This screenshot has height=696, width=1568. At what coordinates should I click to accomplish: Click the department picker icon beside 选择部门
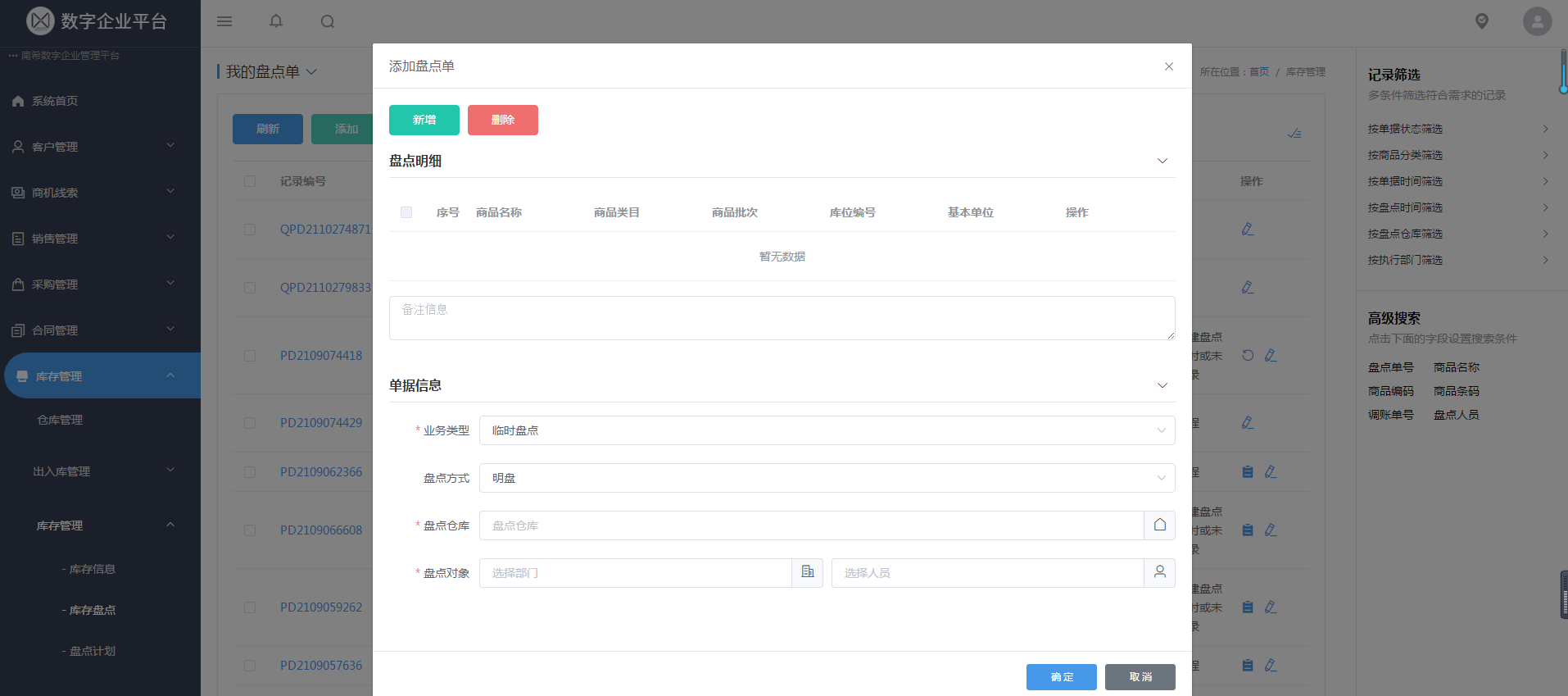[807, 573]
